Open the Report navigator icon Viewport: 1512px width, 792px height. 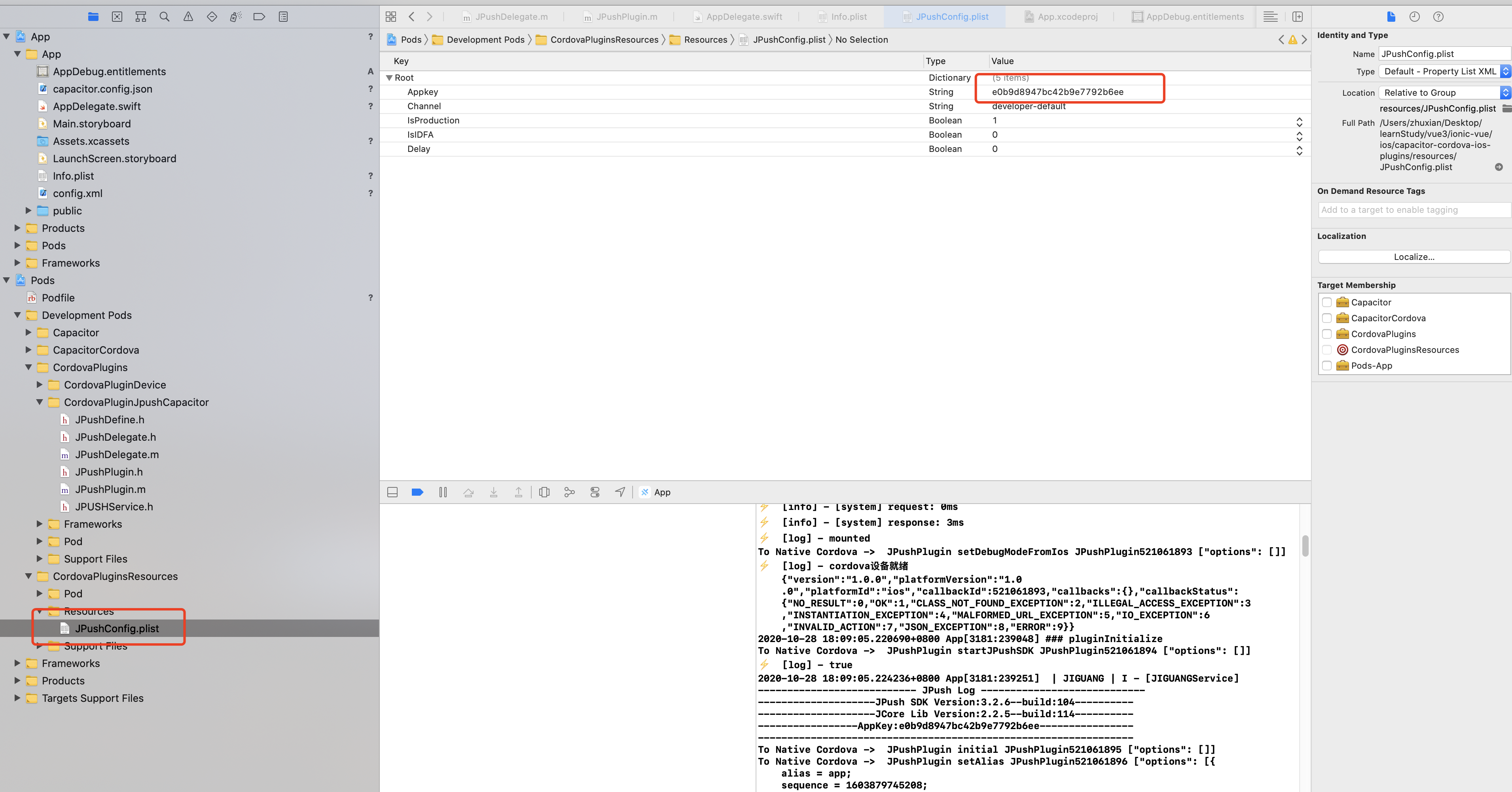(x=283, y=17)
